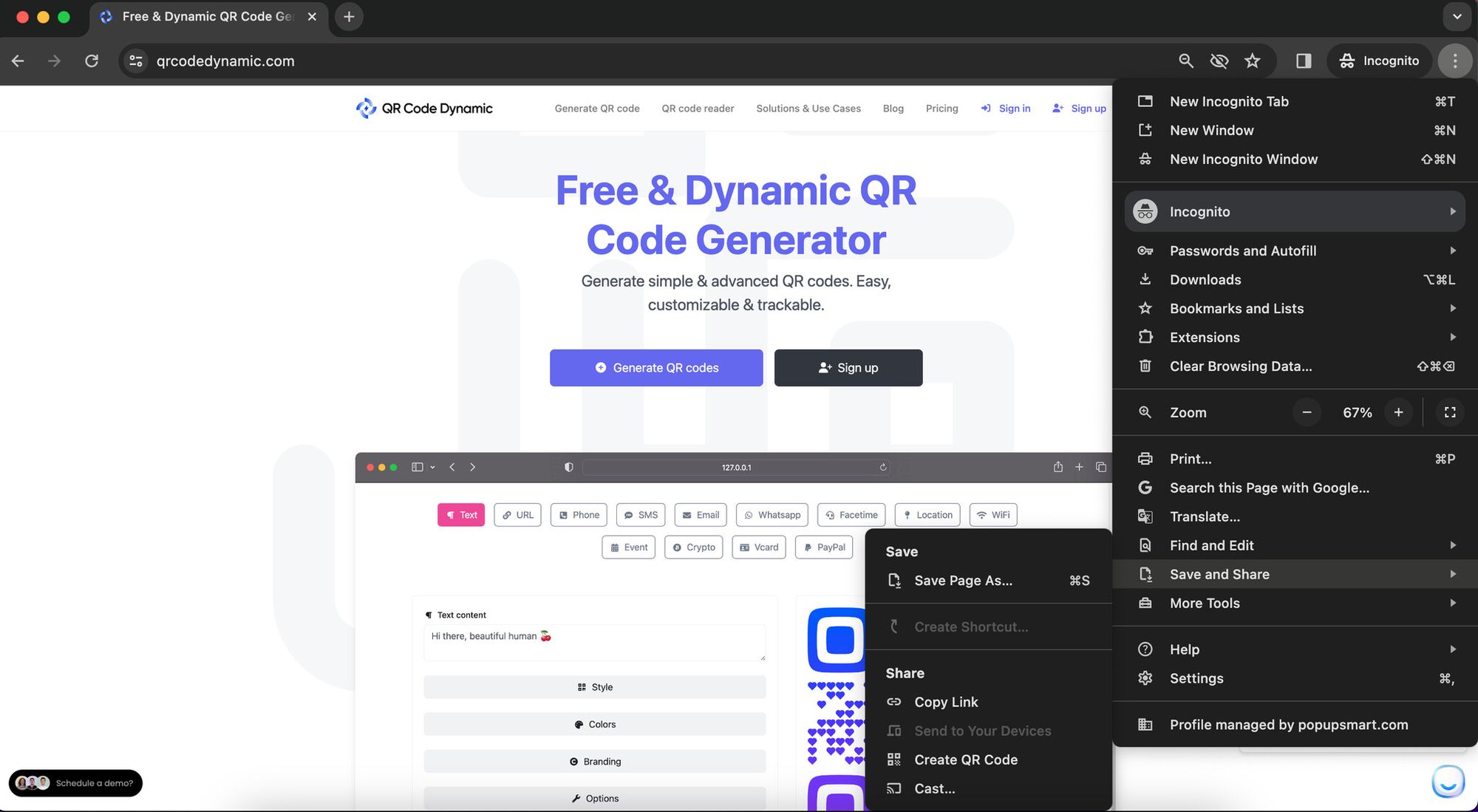Click the Location tab in QR editor
1478x812 pixels.
927,514
